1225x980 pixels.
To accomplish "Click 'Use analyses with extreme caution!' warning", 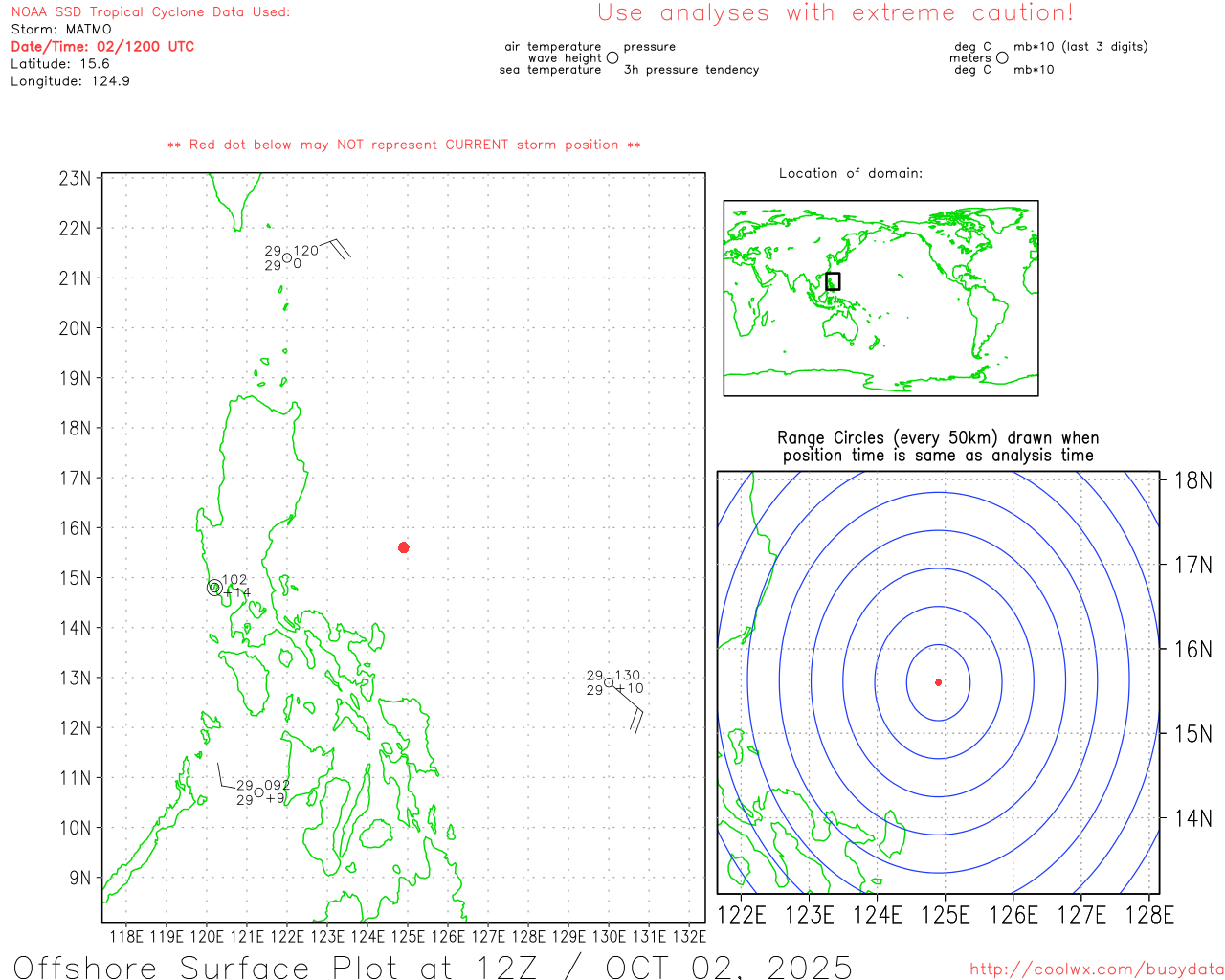I will point(835,12).
